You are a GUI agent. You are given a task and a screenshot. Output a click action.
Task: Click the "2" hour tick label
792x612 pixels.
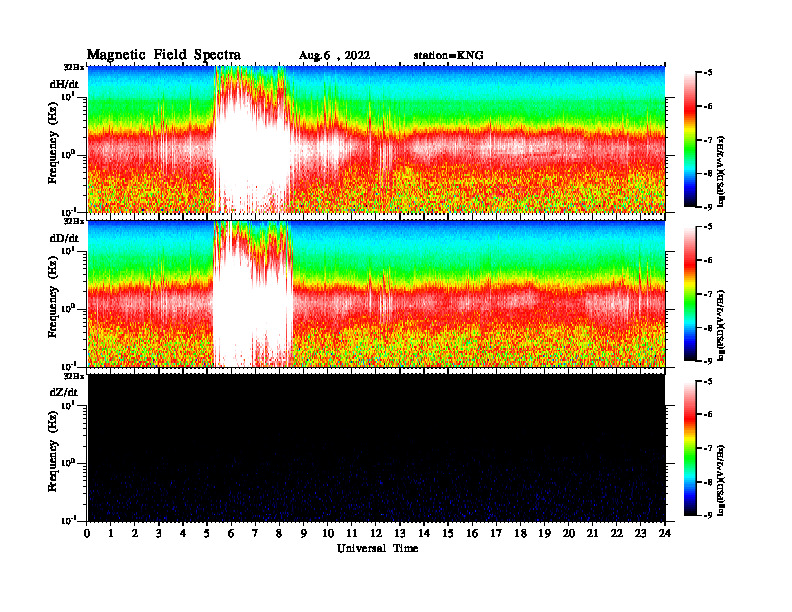135,533
